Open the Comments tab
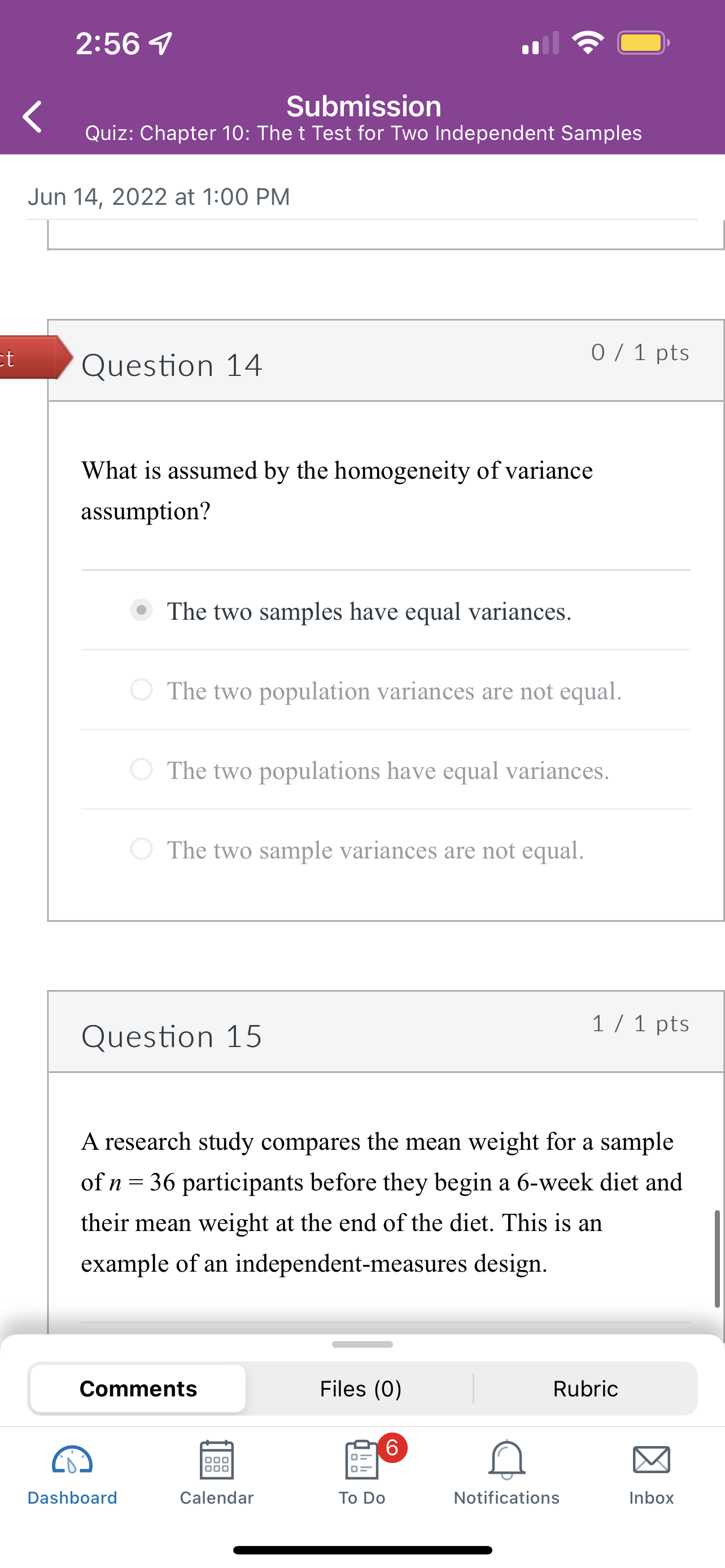725x1568 pixels. coord(137,1389)
